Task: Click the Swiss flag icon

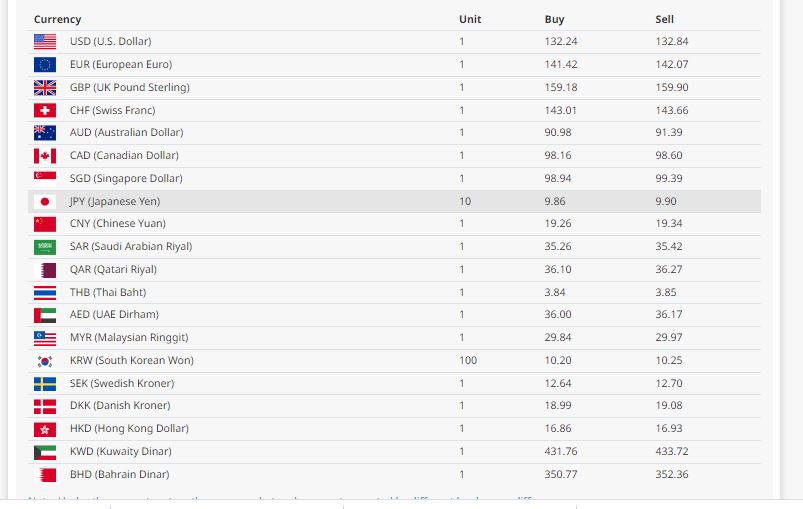Action: (45, 110)
